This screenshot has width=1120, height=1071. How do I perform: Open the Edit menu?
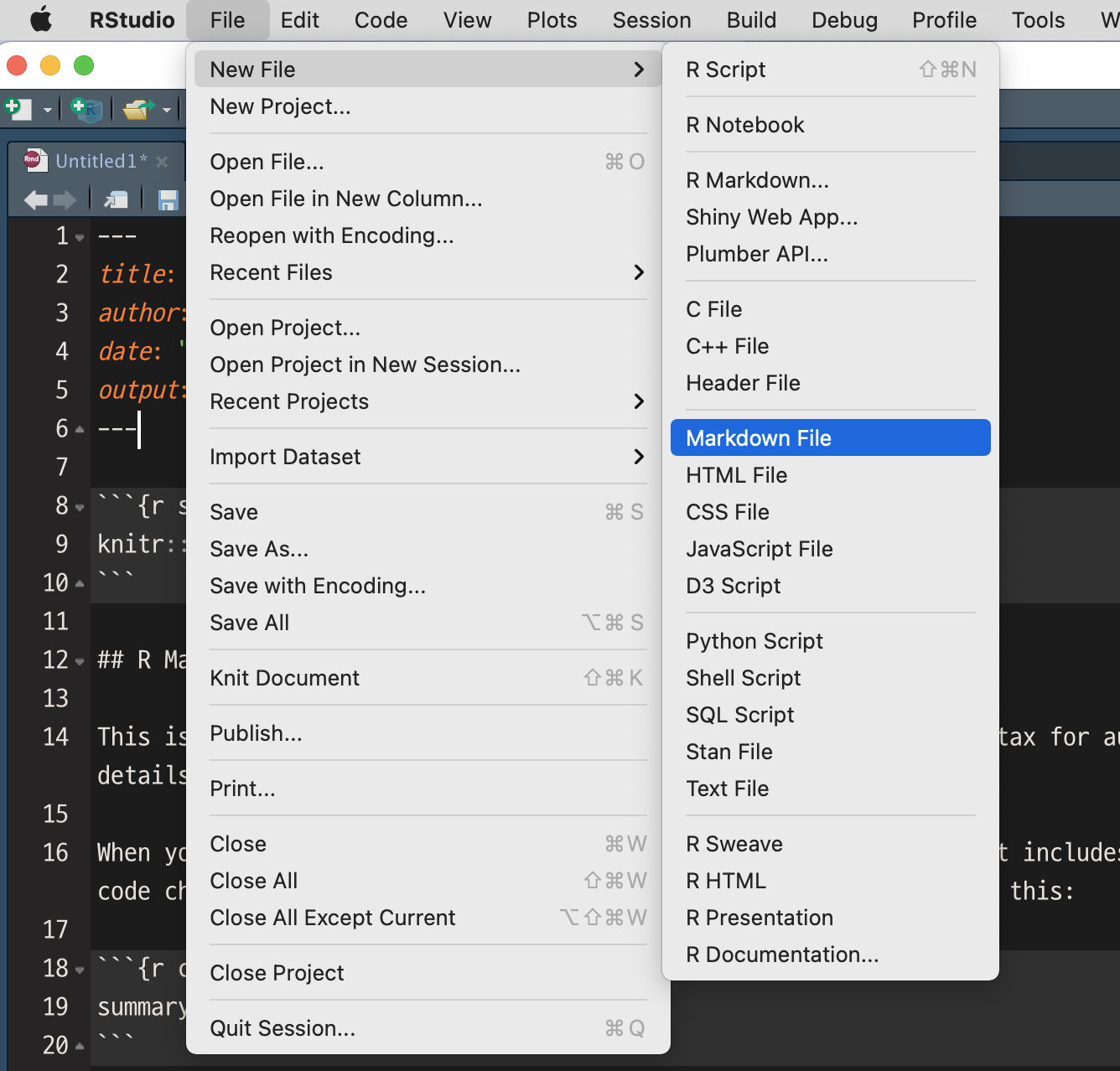(x=300, y=20)
